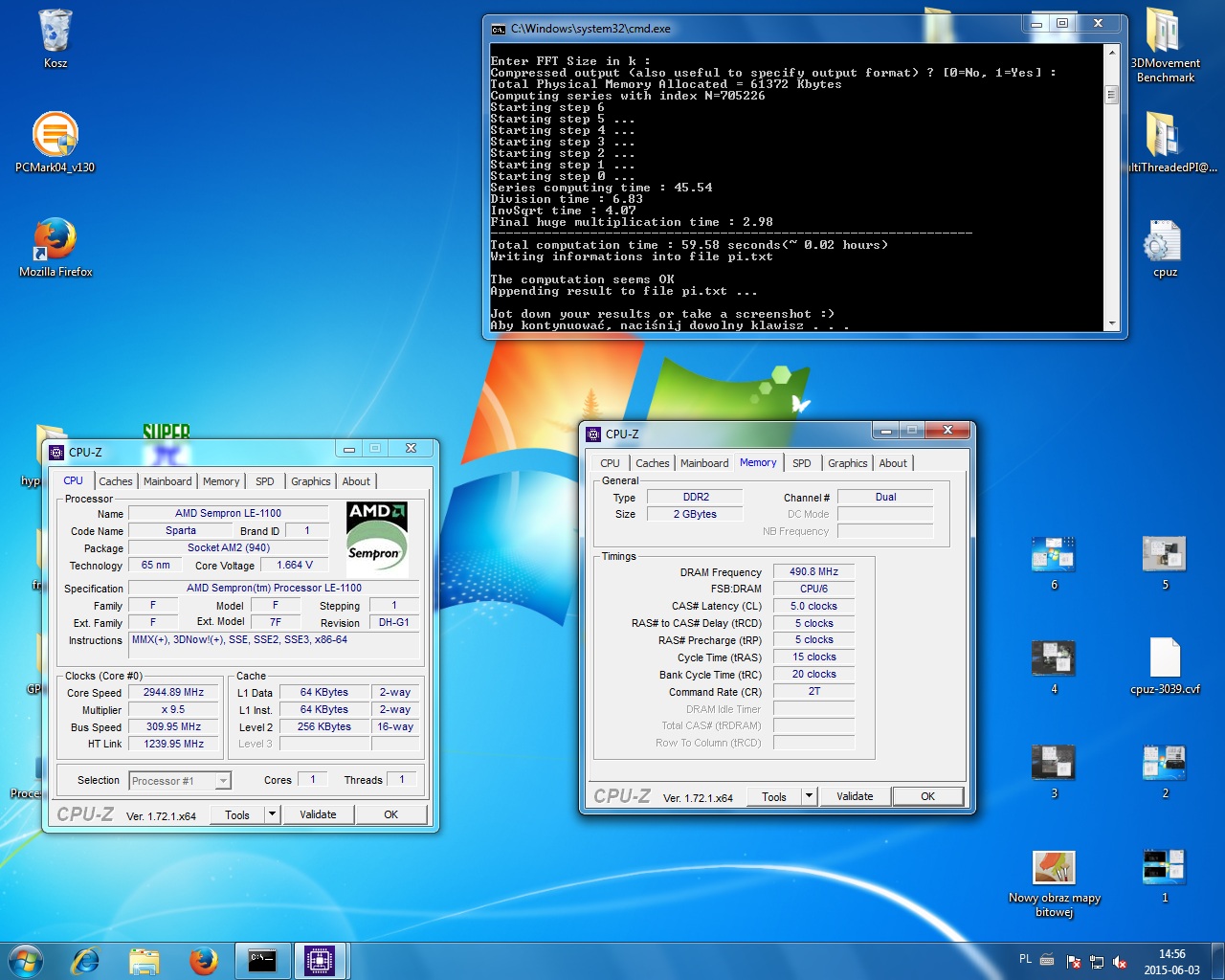Open Firefox from the taskbar

[x=203, y=961]
